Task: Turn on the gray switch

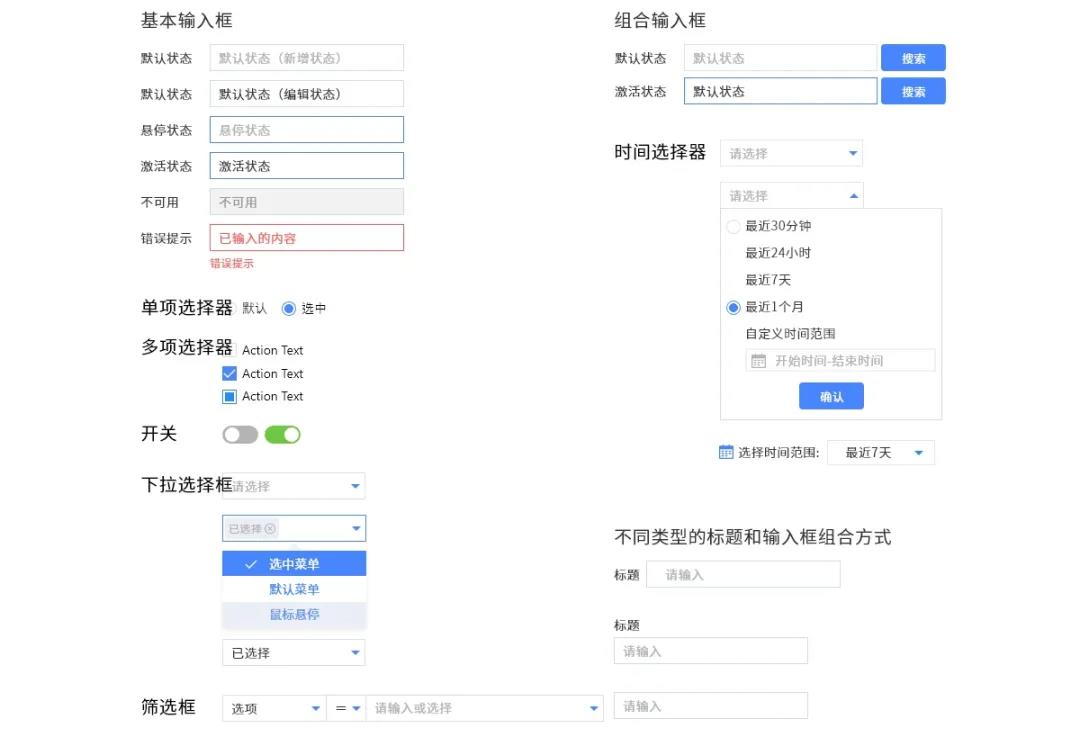Action: [x=240, y=435]
